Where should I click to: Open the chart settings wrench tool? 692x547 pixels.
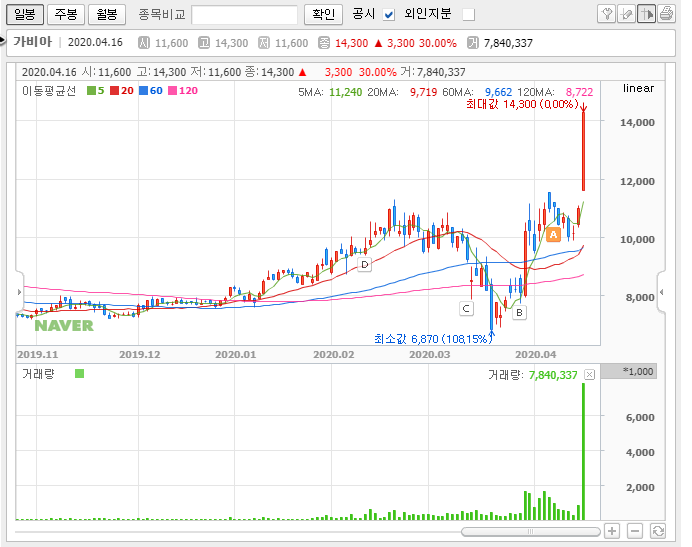click(606, 14)
